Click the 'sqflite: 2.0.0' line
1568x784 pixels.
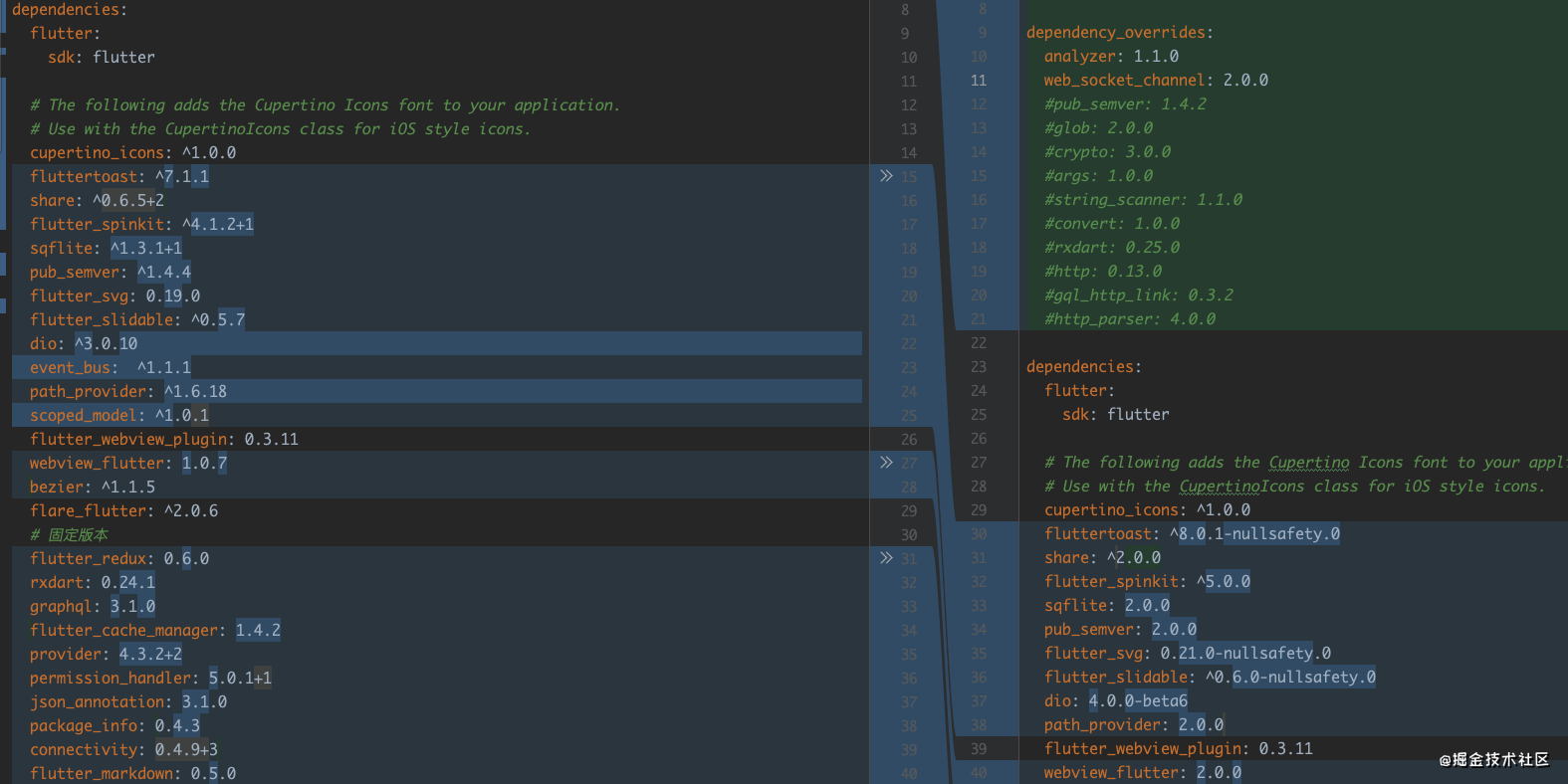click(x=1107, y=605)
